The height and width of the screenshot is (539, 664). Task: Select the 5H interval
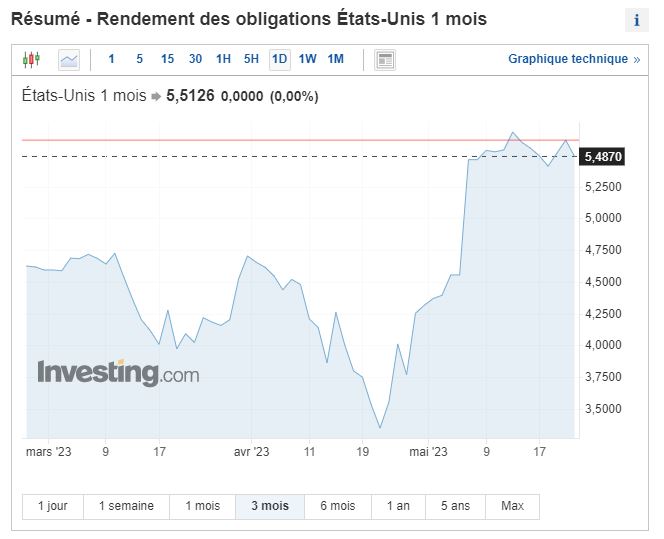pos(251,60)
